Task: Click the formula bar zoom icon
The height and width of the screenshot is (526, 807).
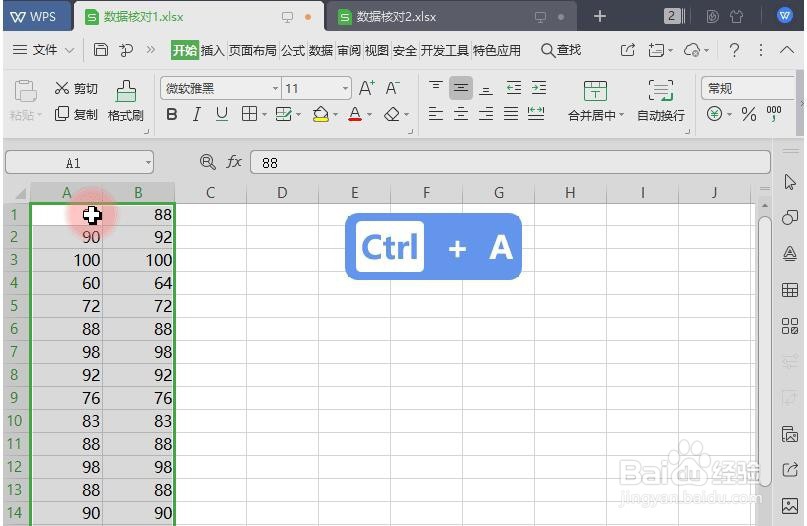Action: point(207,162)
